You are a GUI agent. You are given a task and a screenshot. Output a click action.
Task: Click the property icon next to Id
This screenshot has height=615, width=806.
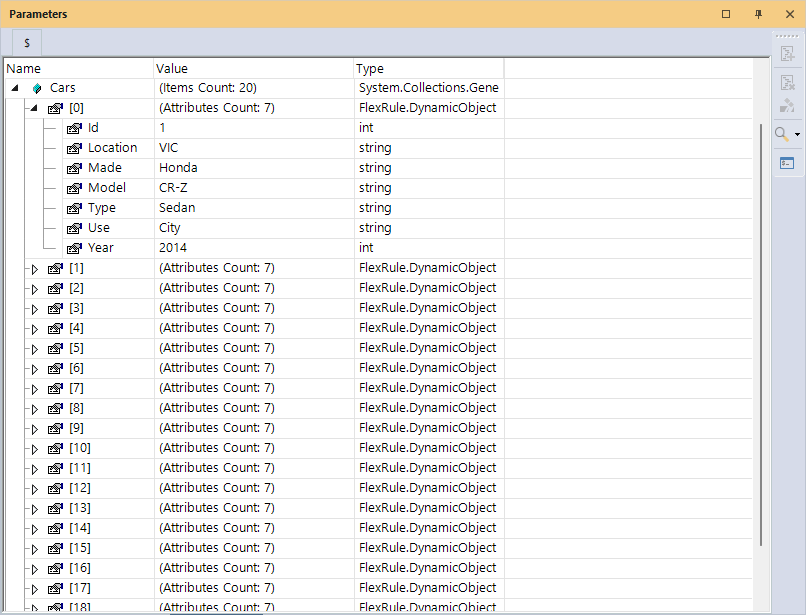click(75, 128)
